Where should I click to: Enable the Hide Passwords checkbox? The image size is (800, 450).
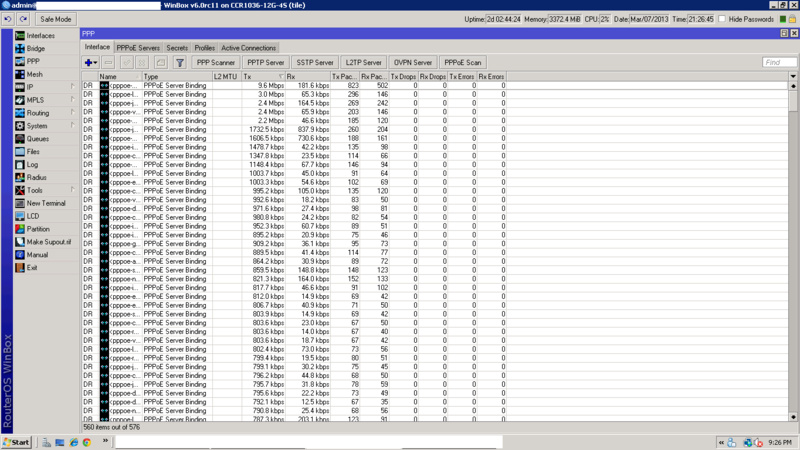[x=723, y=19]
